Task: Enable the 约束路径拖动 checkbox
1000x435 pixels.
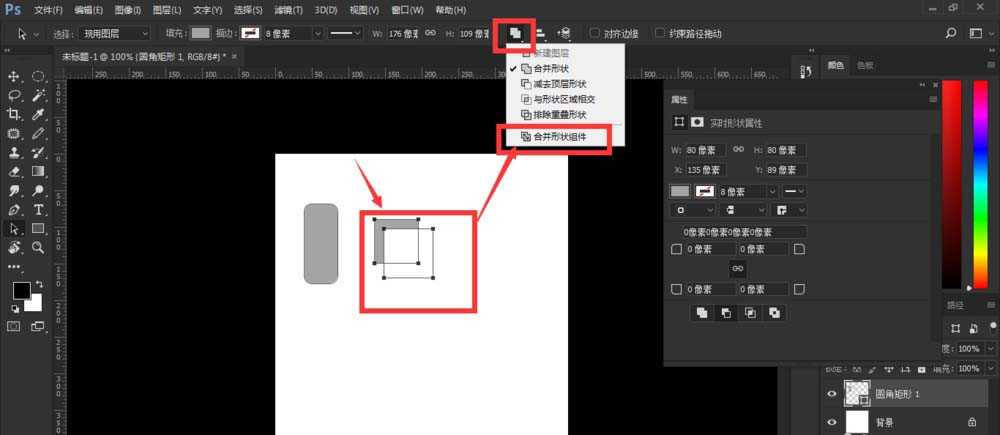Action: click(x=661, y=33)
